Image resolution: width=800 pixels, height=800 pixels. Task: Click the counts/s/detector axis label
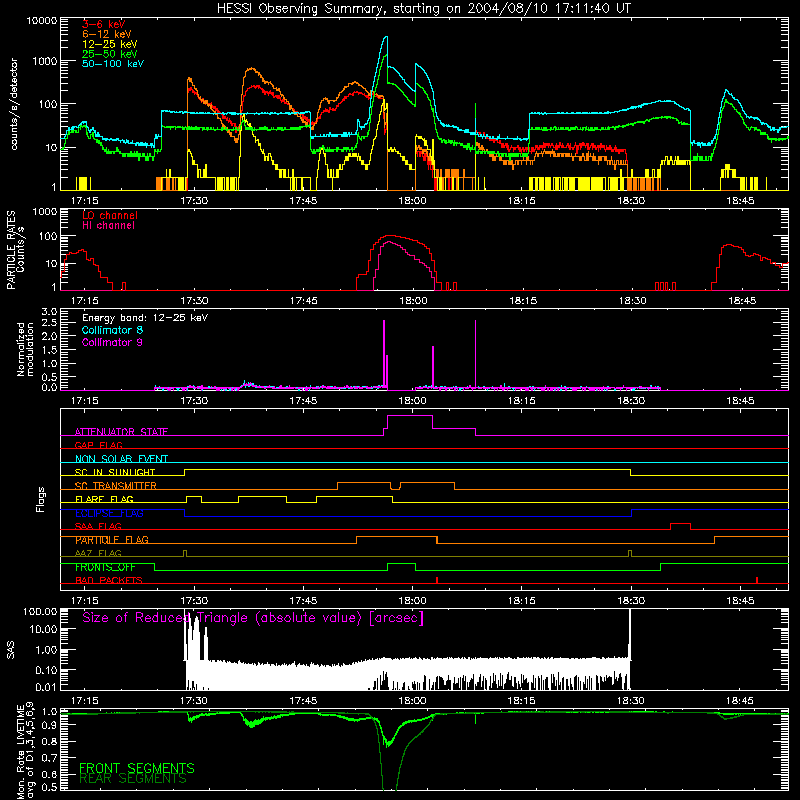[x=14, y=104]
